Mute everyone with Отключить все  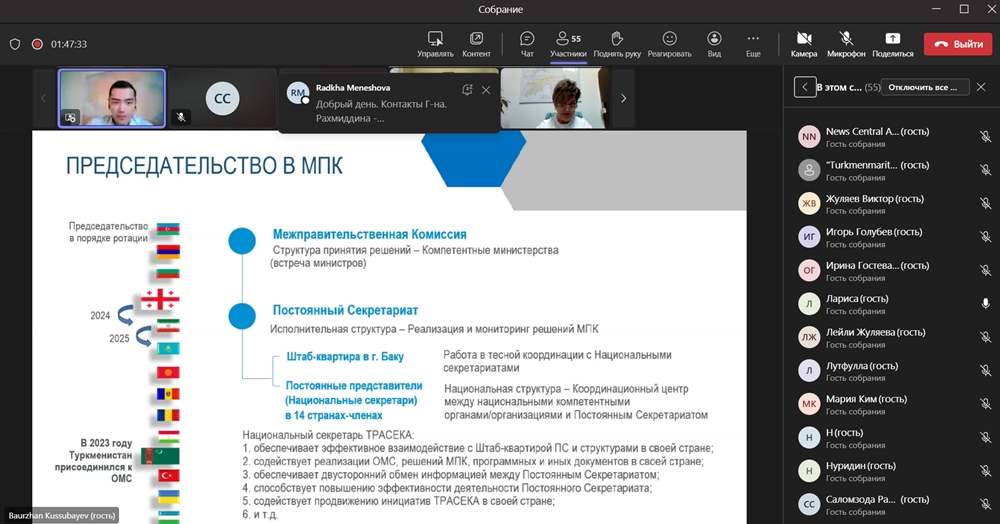click(x=925, y=87)
